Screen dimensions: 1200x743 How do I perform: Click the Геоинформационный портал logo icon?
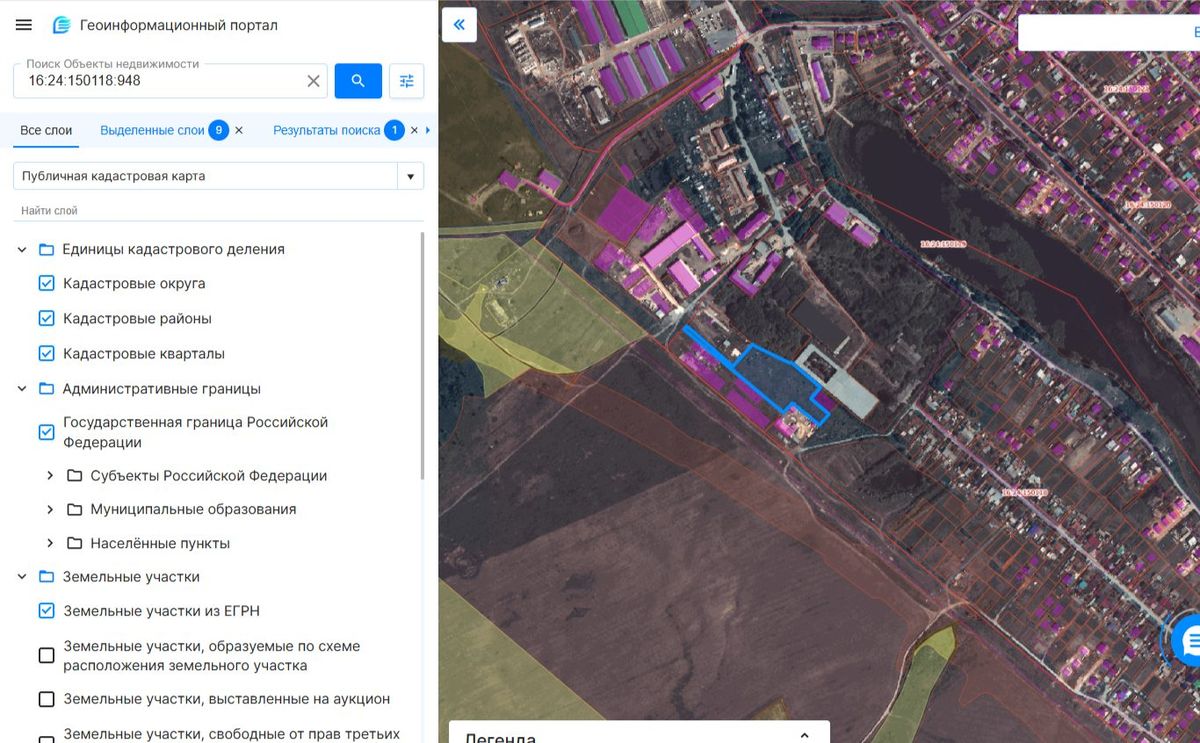tap(62, 25)
